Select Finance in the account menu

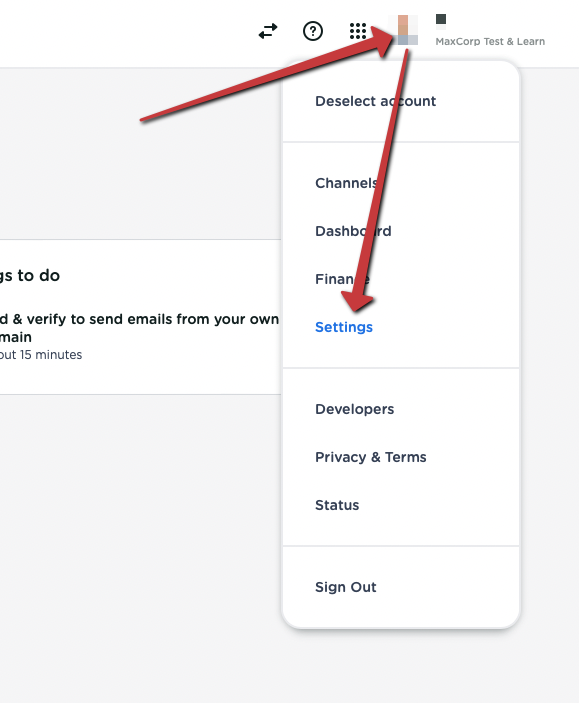pos(342,279)
